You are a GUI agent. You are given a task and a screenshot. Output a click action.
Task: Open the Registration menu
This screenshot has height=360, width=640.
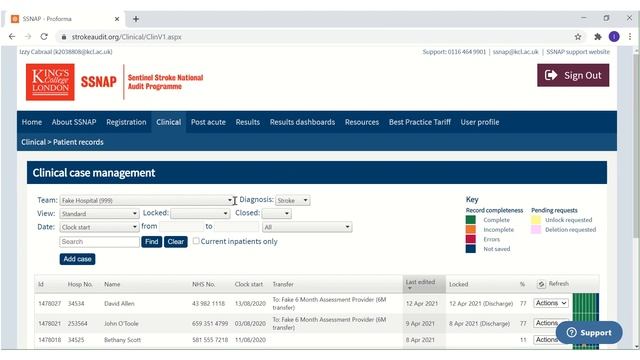tap(126, 122)
